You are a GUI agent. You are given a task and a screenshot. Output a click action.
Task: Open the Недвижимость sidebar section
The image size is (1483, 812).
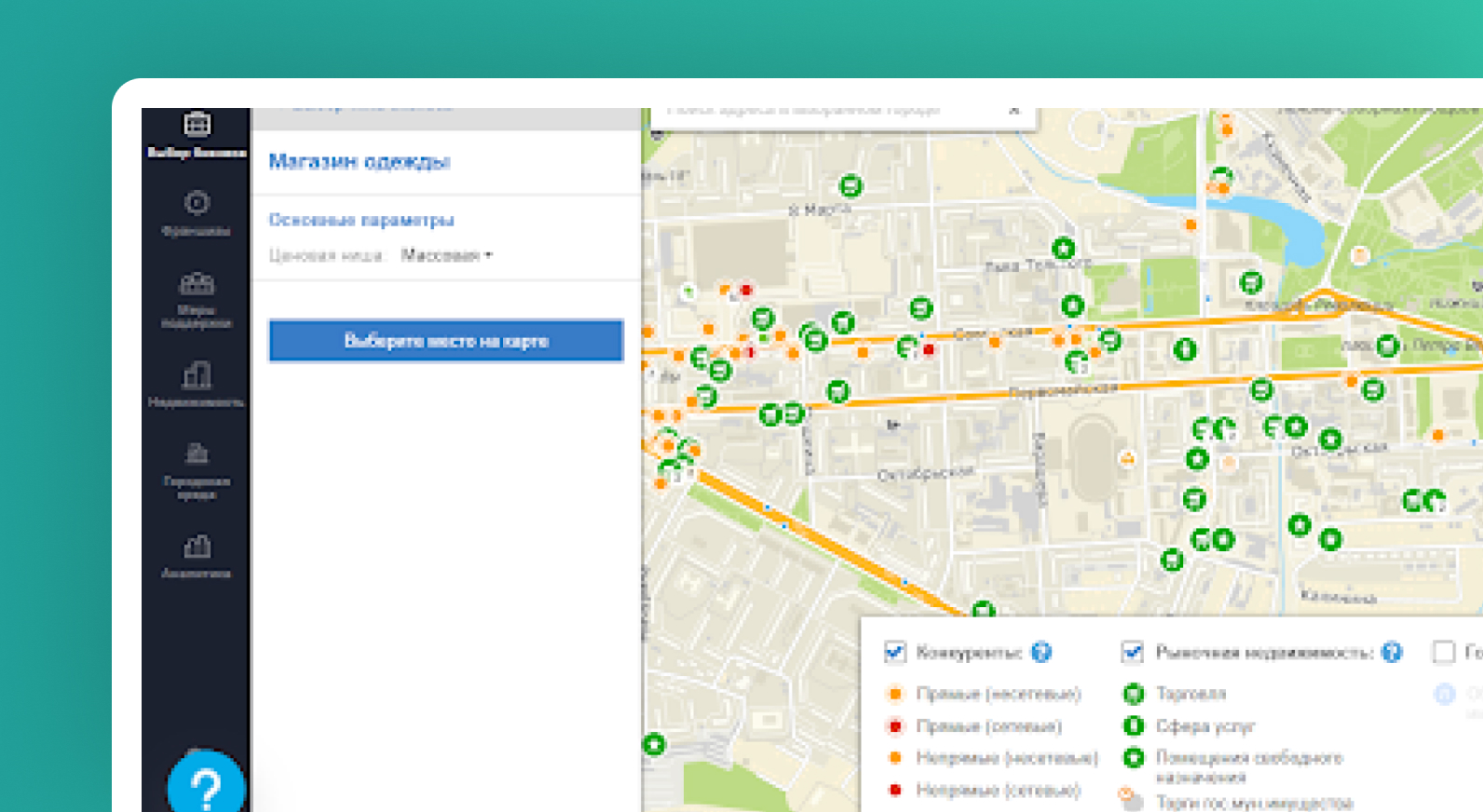point(197,385)
